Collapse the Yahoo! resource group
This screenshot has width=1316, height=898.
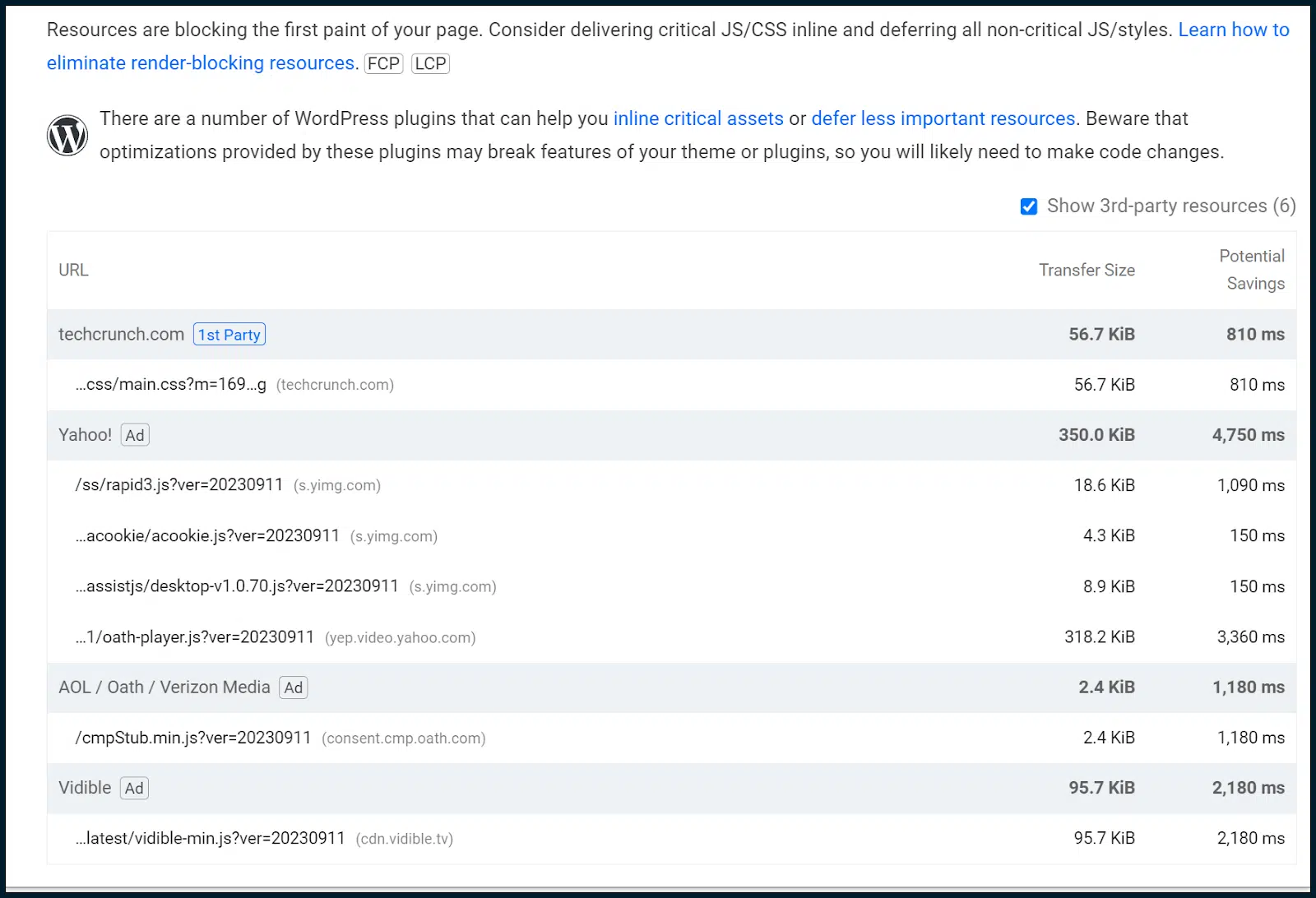pos(85,435)
